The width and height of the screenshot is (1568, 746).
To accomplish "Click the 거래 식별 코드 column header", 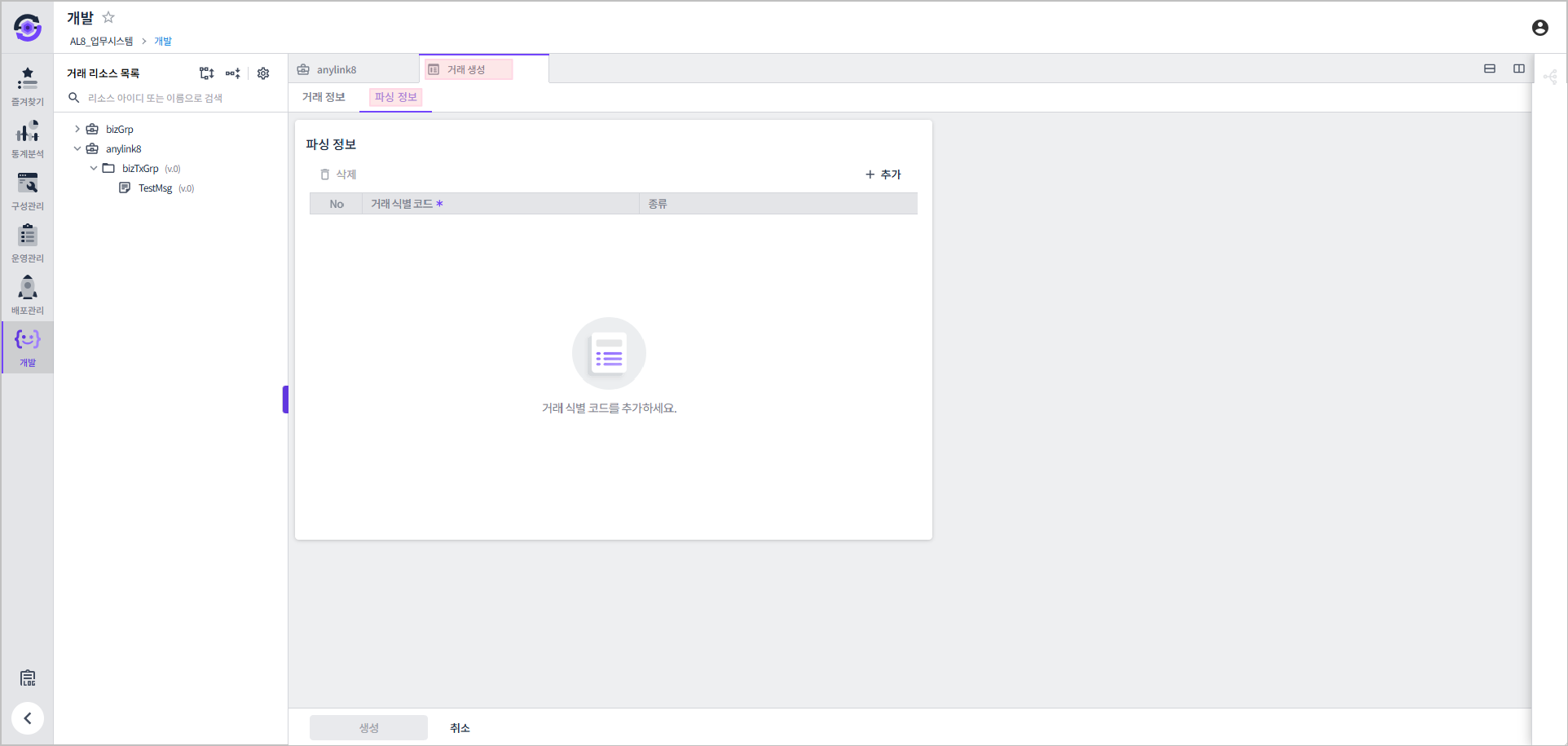I will (501, 204).
